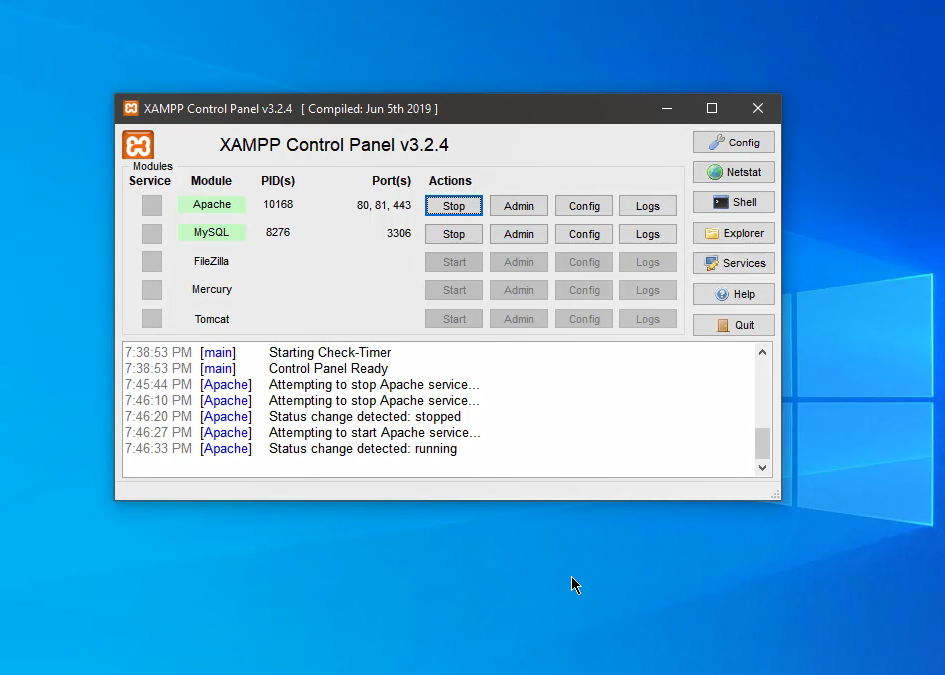This screenshot has height=675, width=945.
Task: Open Apache Config menu
Action: coord(584,206)
